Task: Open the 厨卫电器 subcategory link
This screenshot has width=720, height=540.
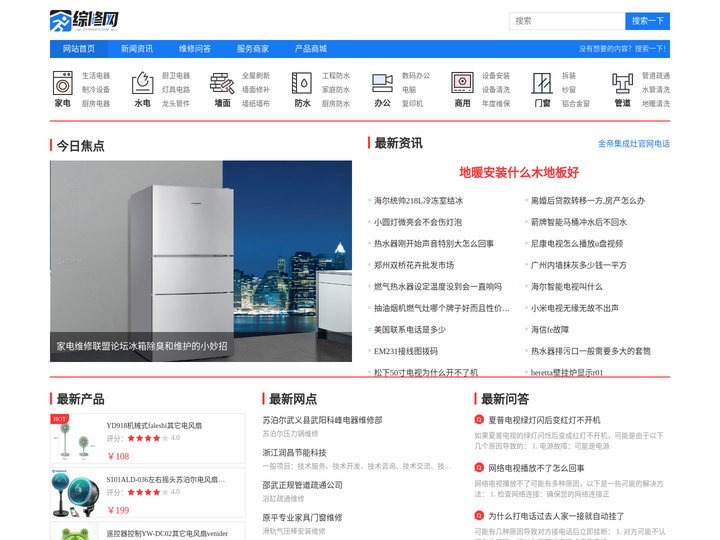Action: [x=176, y=76]
